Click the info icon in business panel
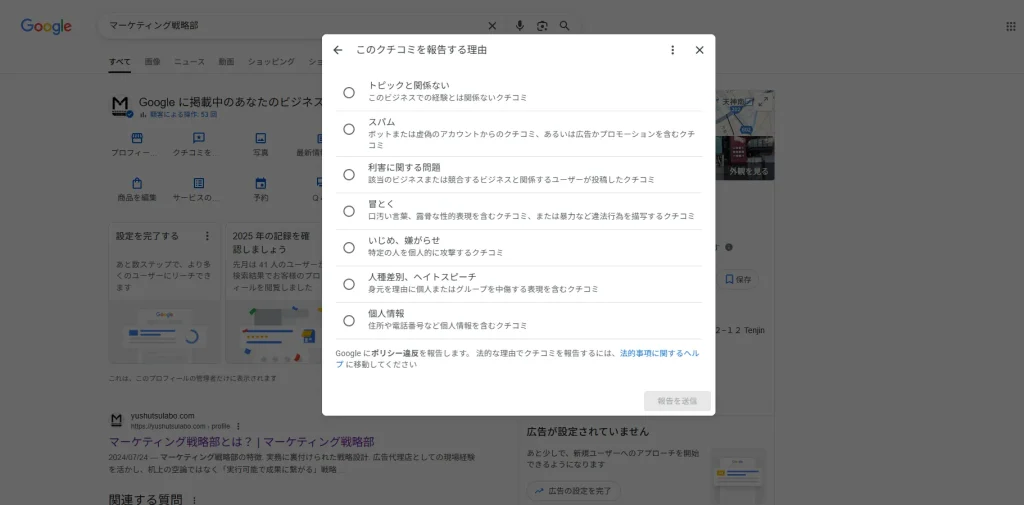The width and height of the screenshot is (1024, 505). pos(729,247)
